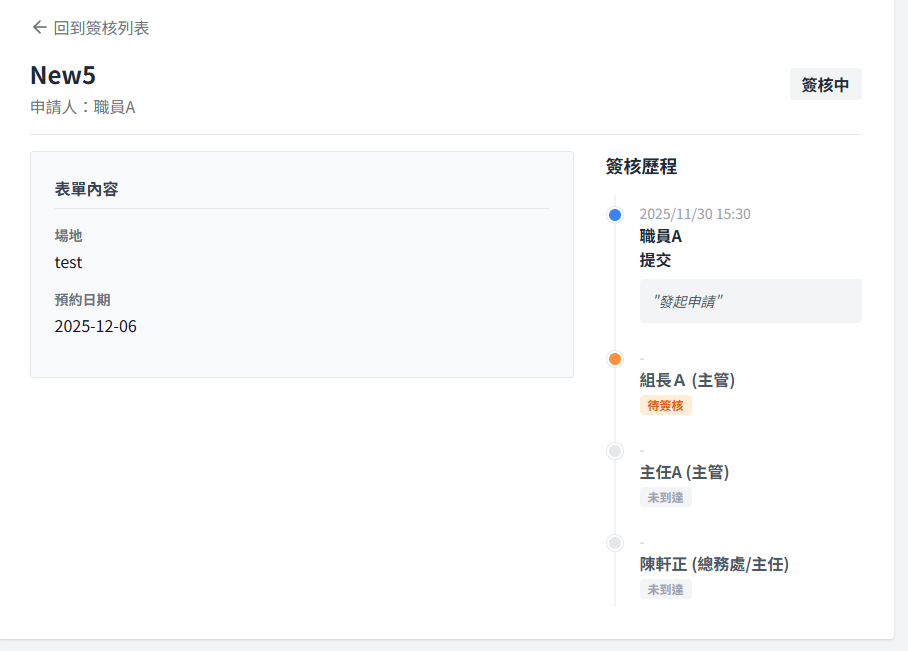Click the 組長A (主管) approver name
Image resolution: width=908 pixels, height=651 pixels.
(688, 380)
